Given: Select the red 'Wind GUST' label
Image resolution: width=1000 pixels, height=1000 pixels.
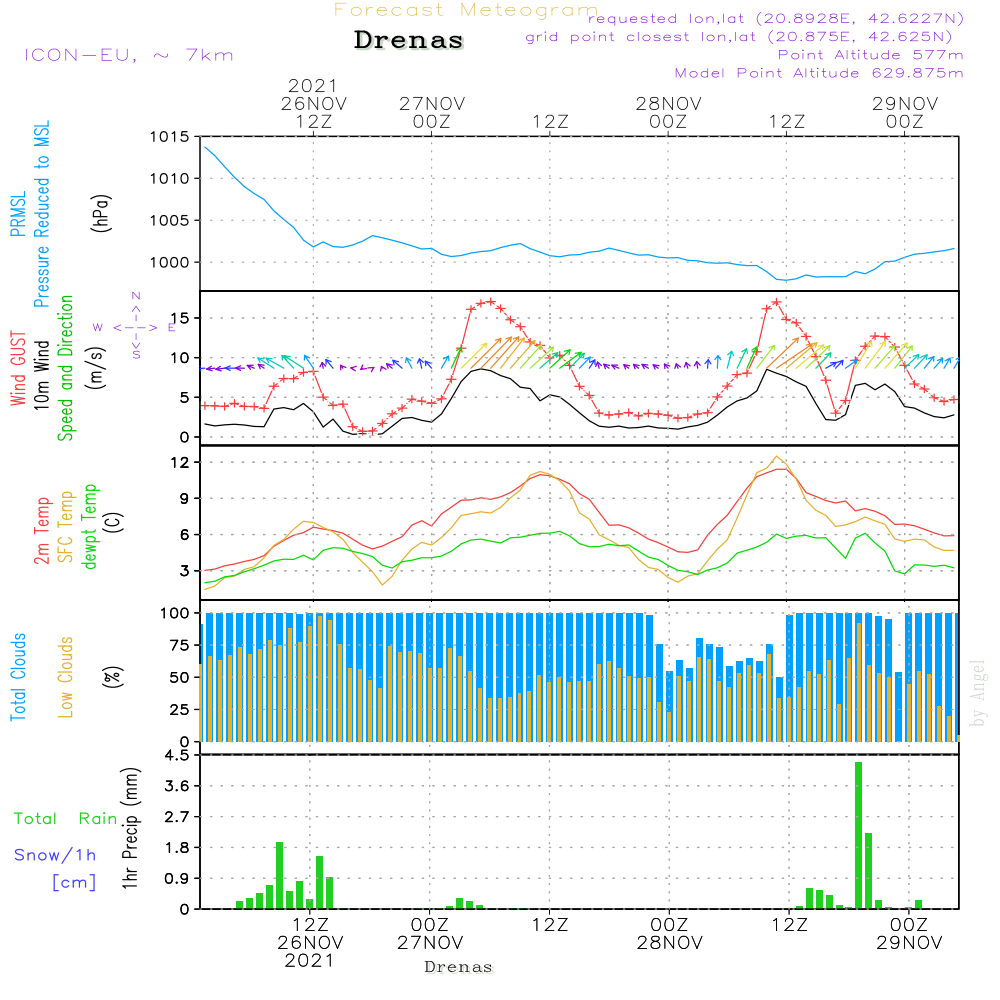Looking at the screenshot, I should (x=18, y=368).
